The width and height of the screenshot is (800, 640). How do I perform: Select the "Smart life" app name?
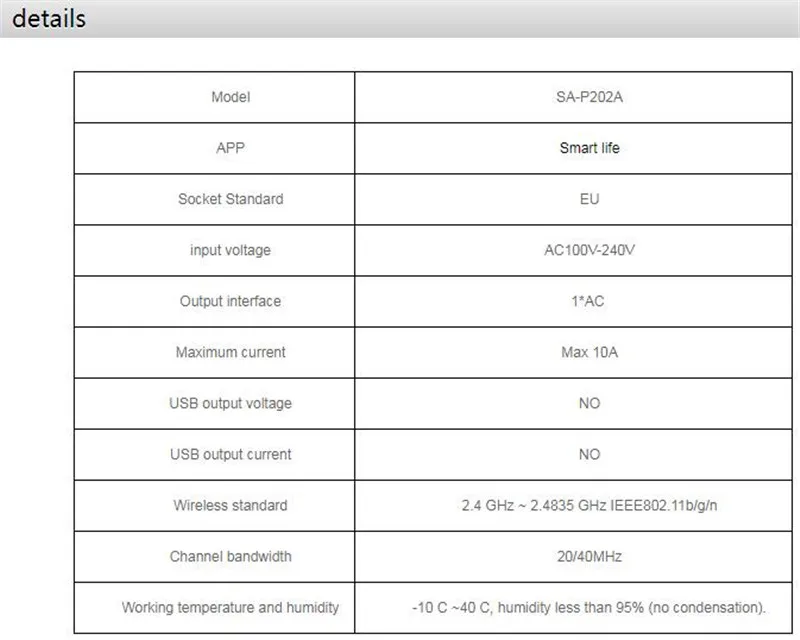click(589, 148)
